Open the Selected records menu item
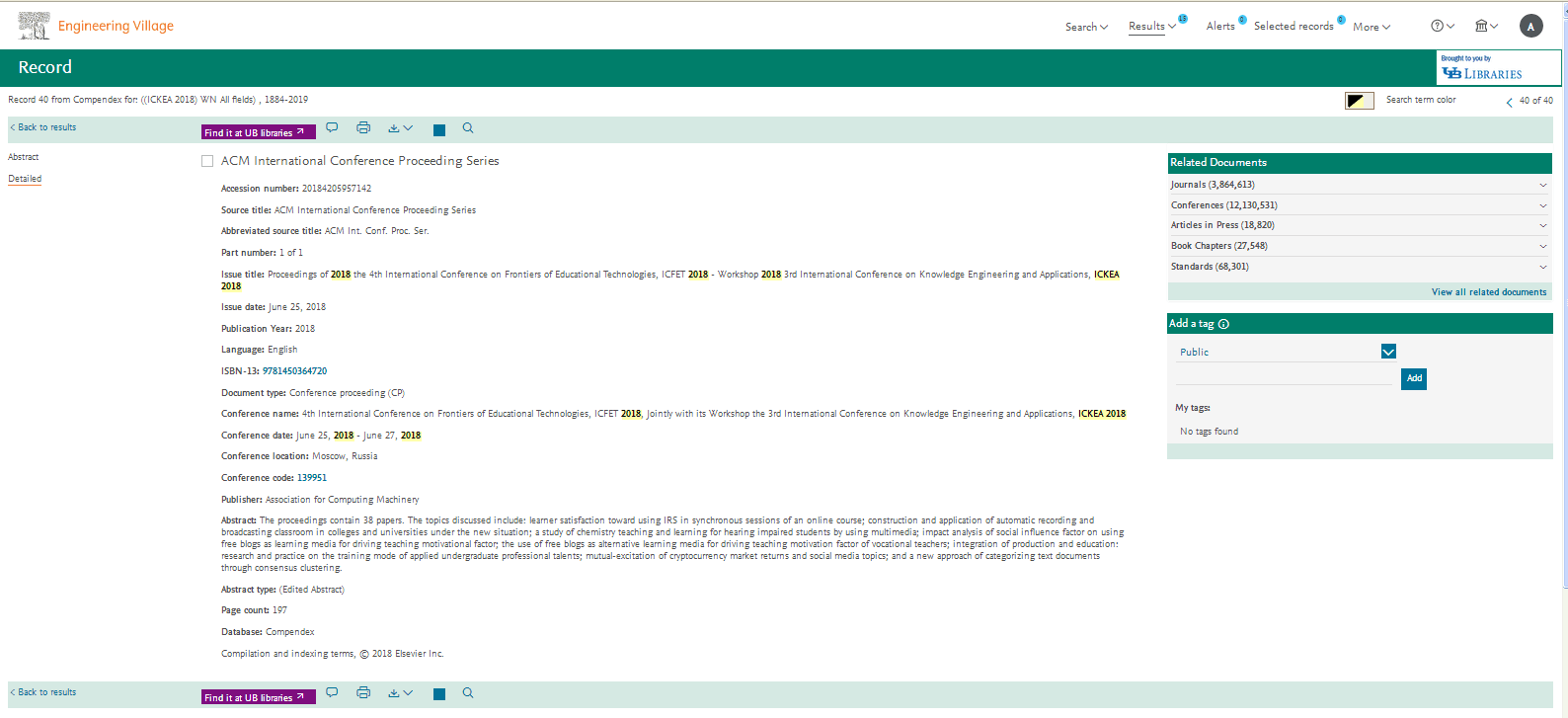Viewport: 1568px width, 718px height. click(1294, 26)
